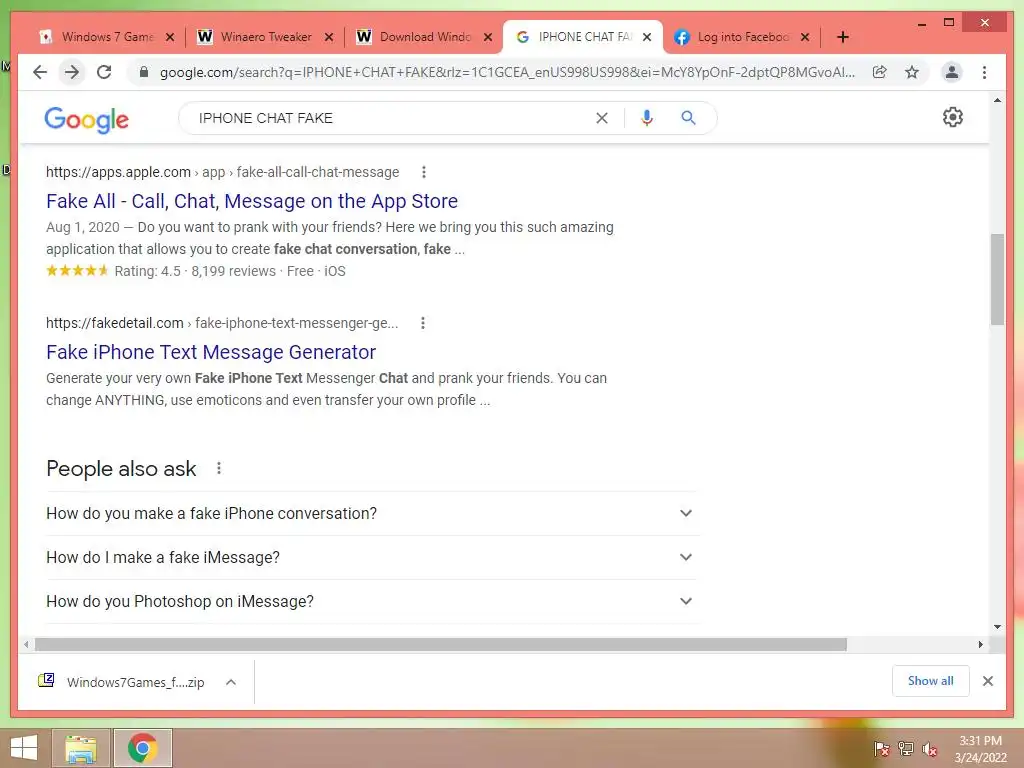The image size is (1024, 768).
Task: Open Action Center flag in system tray
Action: pyautogui.click(x=882, y=749)
